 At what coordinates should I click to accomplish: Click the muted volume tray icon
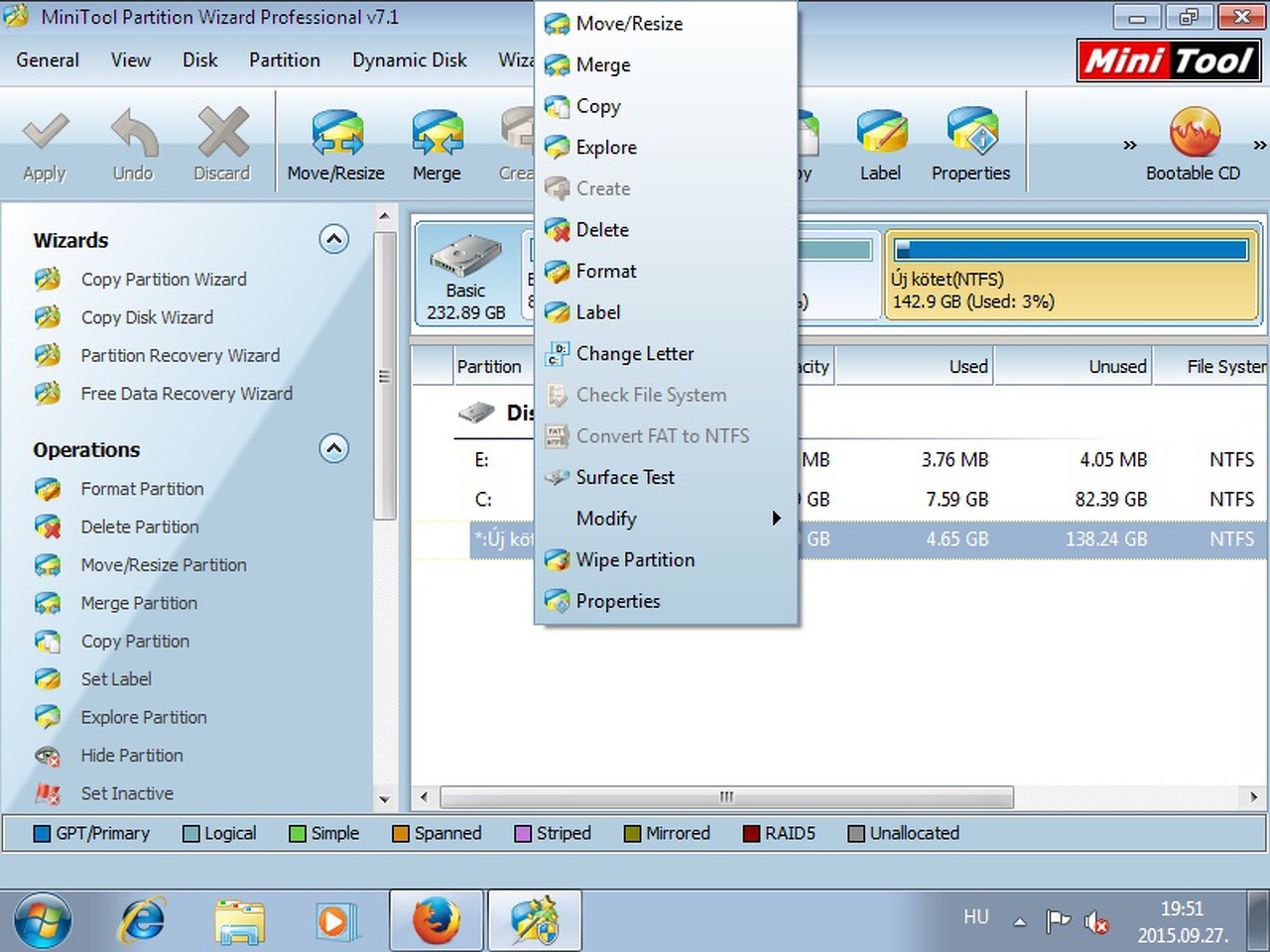coord(1096,923)
